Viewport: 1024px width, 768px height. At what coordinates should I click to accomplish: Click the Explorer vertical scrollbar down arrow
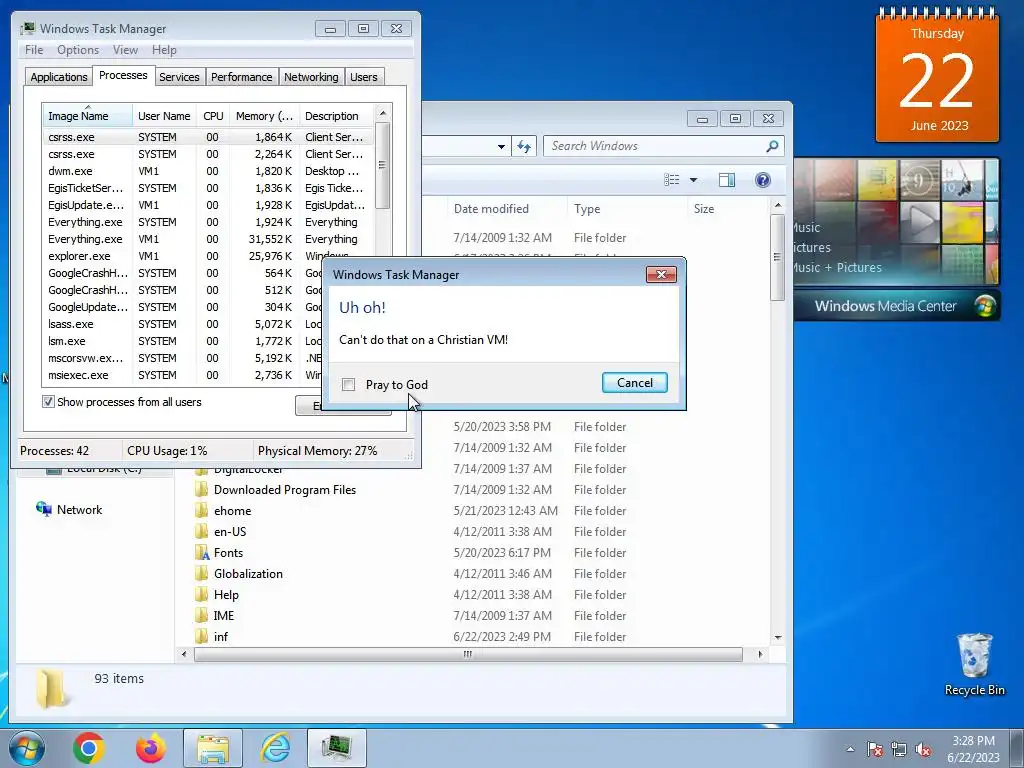click(777, 637)
